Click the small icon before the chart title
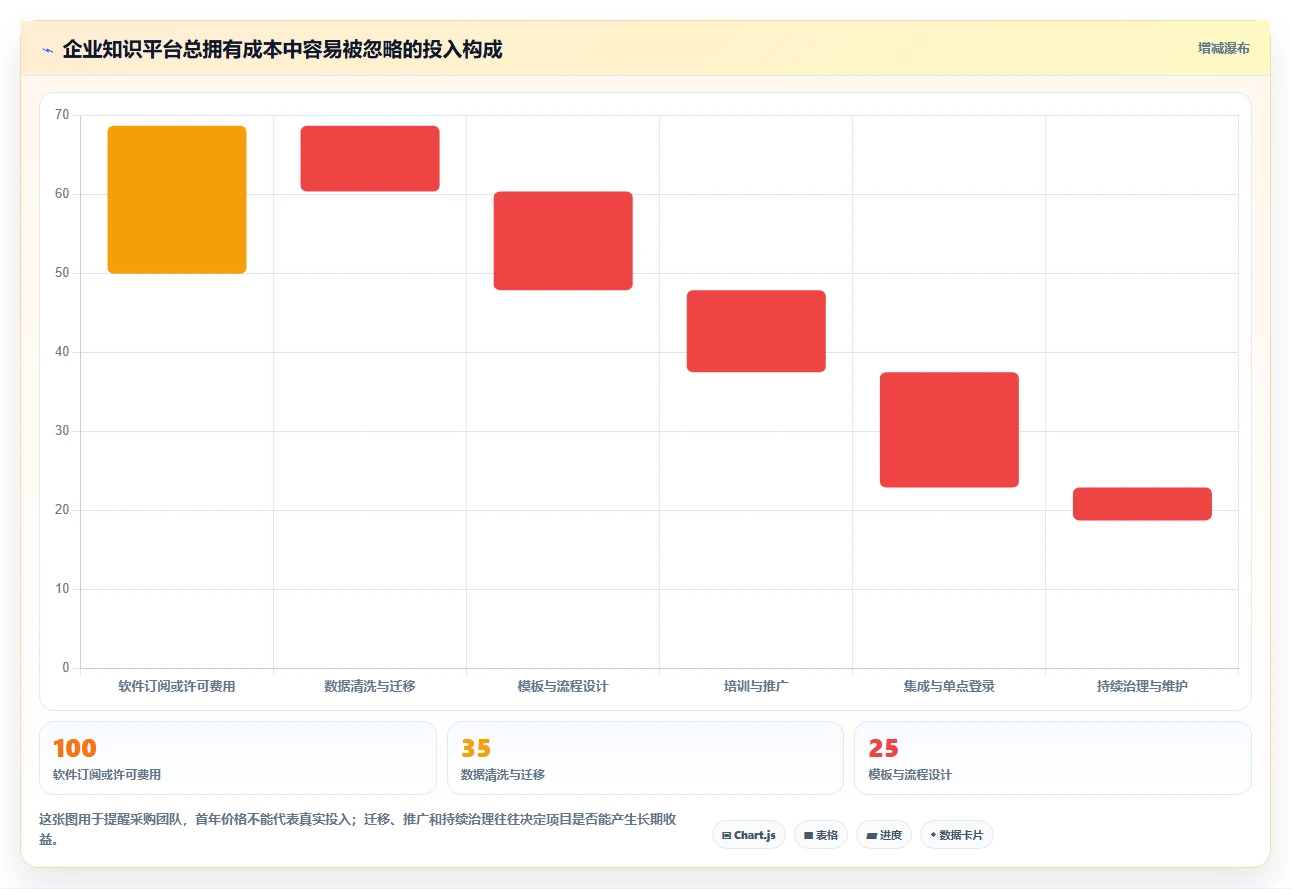 click(47, 50)
